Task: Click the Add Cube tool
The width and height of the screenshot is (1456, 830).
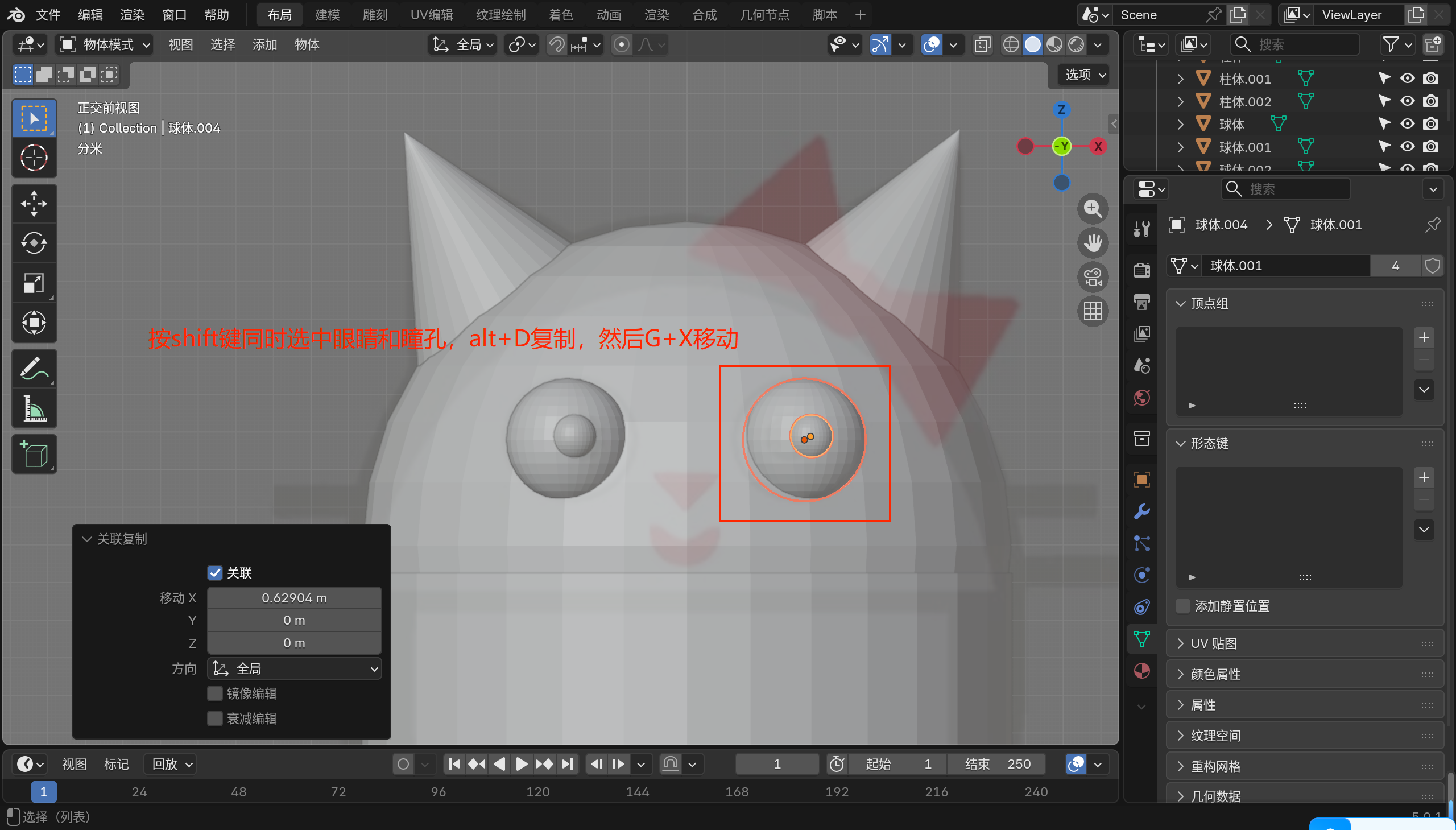Action: click(x=34, y=454)
